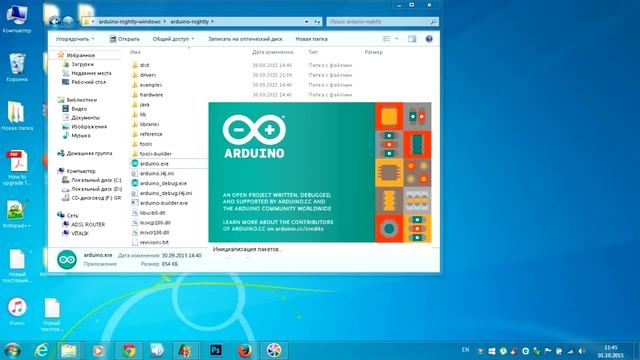Open Photoshop from the taskbar

(216, 351)
